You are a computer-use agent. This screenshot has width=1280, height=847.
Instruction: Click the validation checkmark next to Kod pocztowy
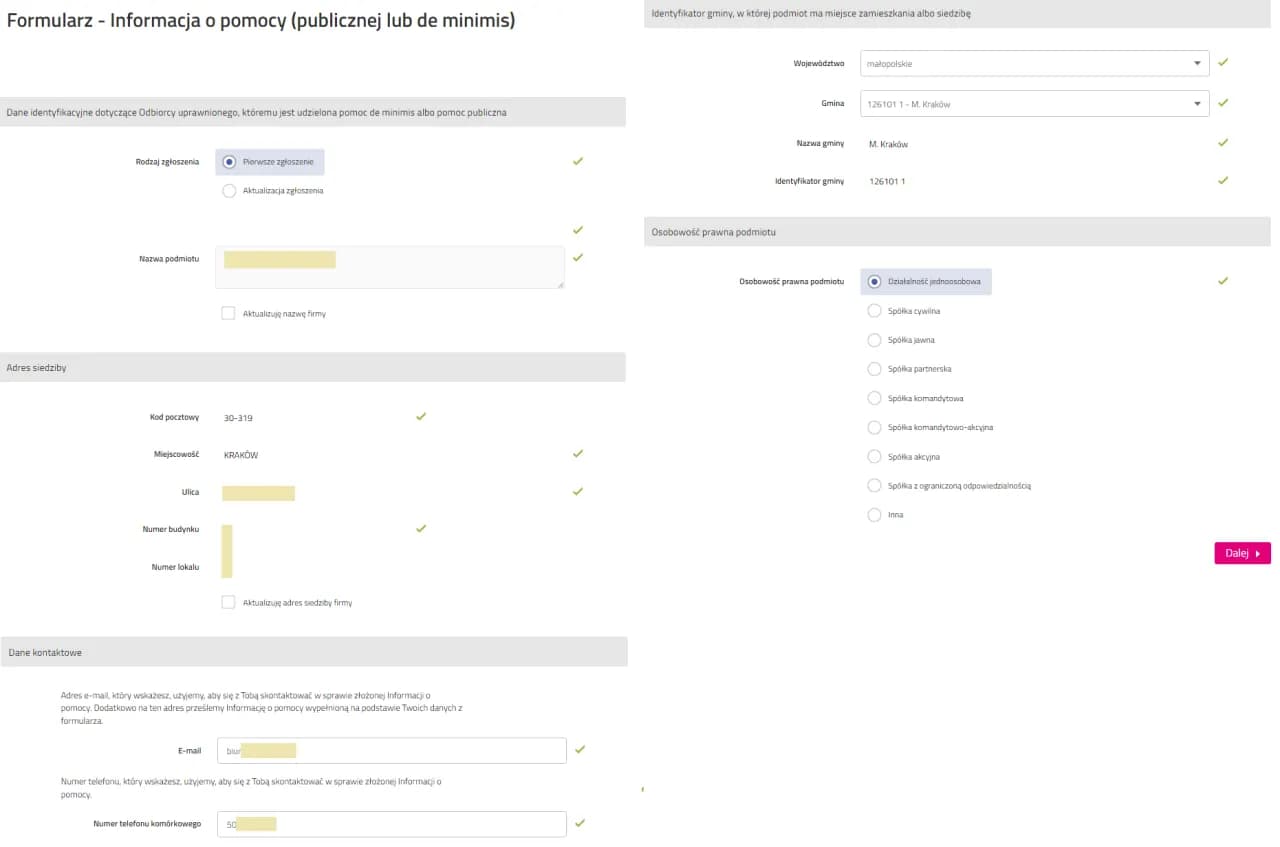pyautogui.click(x=421, y=416)
